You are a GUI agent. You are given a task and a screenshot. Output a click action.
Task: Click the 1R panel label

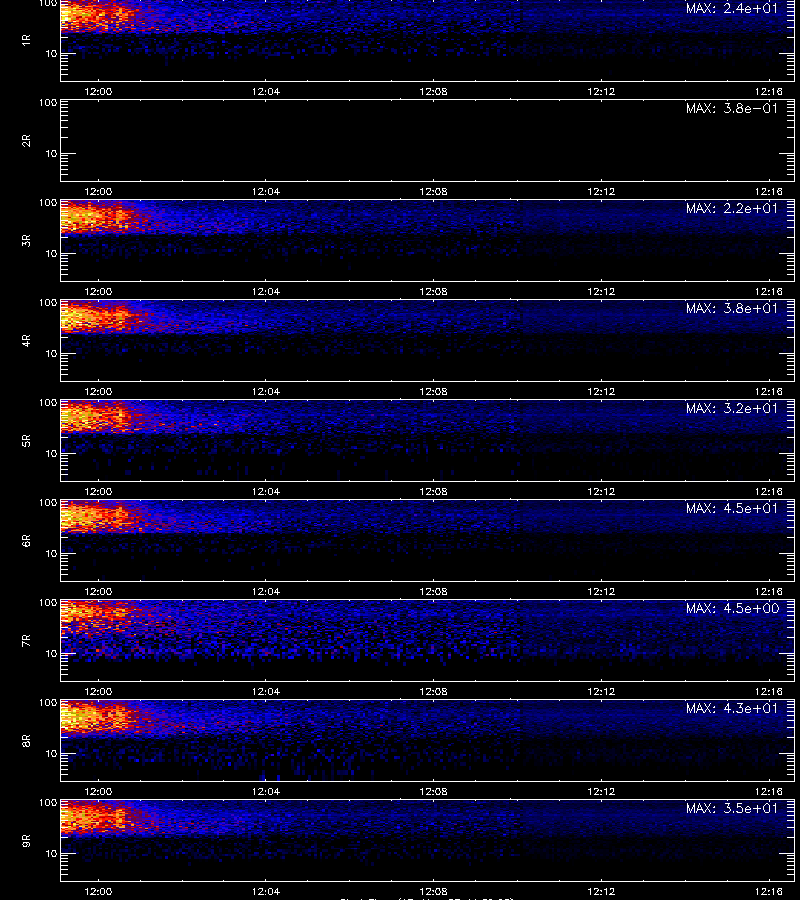click(26, 40)
